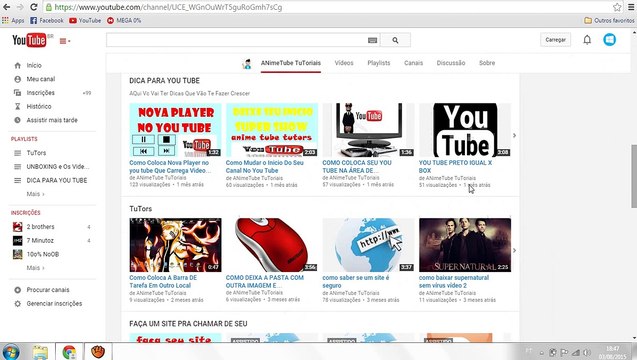This screenshot has width=637, height=360.
Task: Open the guide menu dropdown beside logo
Action: (x=65, y=41)
